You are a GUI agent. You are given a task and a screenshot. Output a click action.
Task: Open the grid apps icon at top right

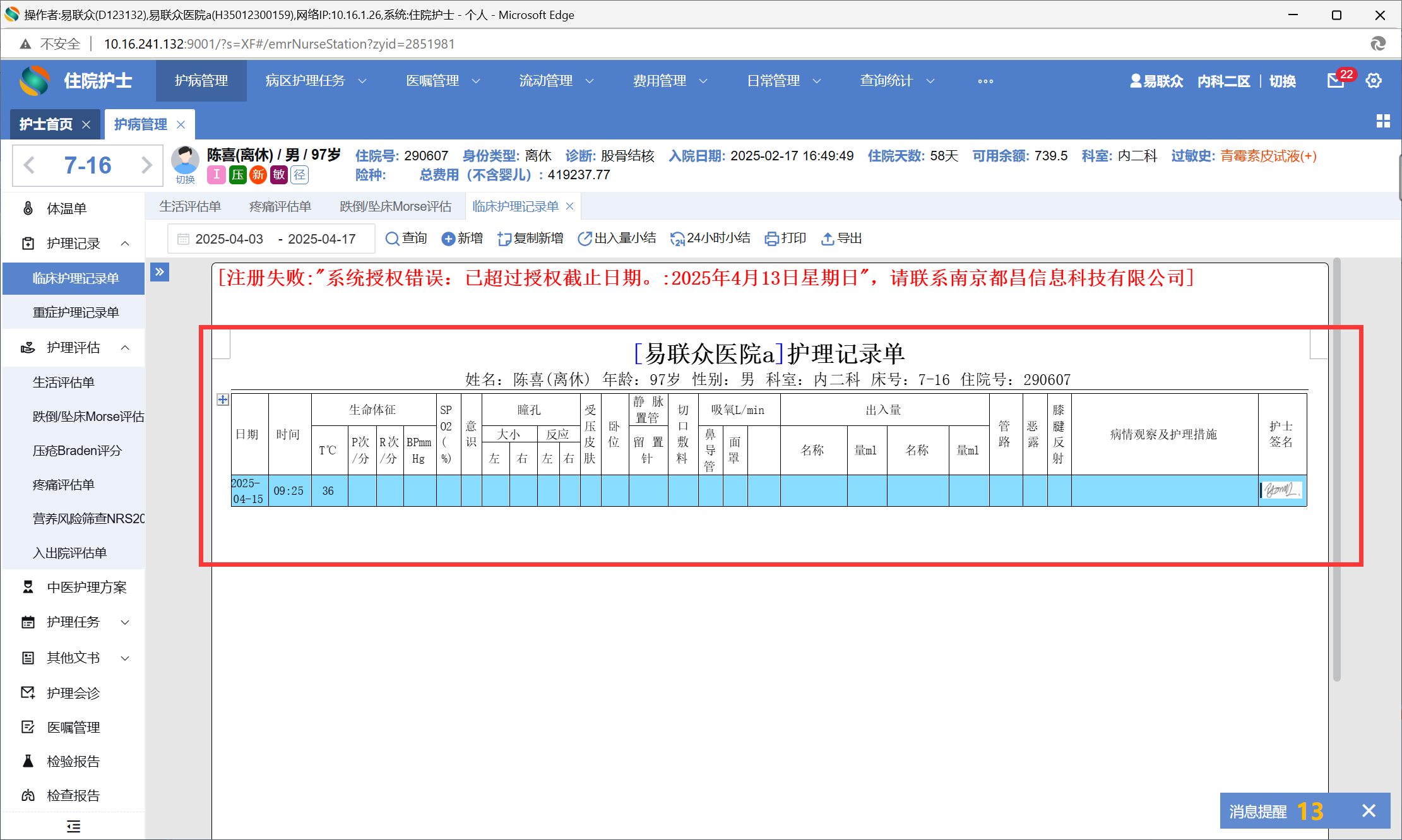point(1383,121)
